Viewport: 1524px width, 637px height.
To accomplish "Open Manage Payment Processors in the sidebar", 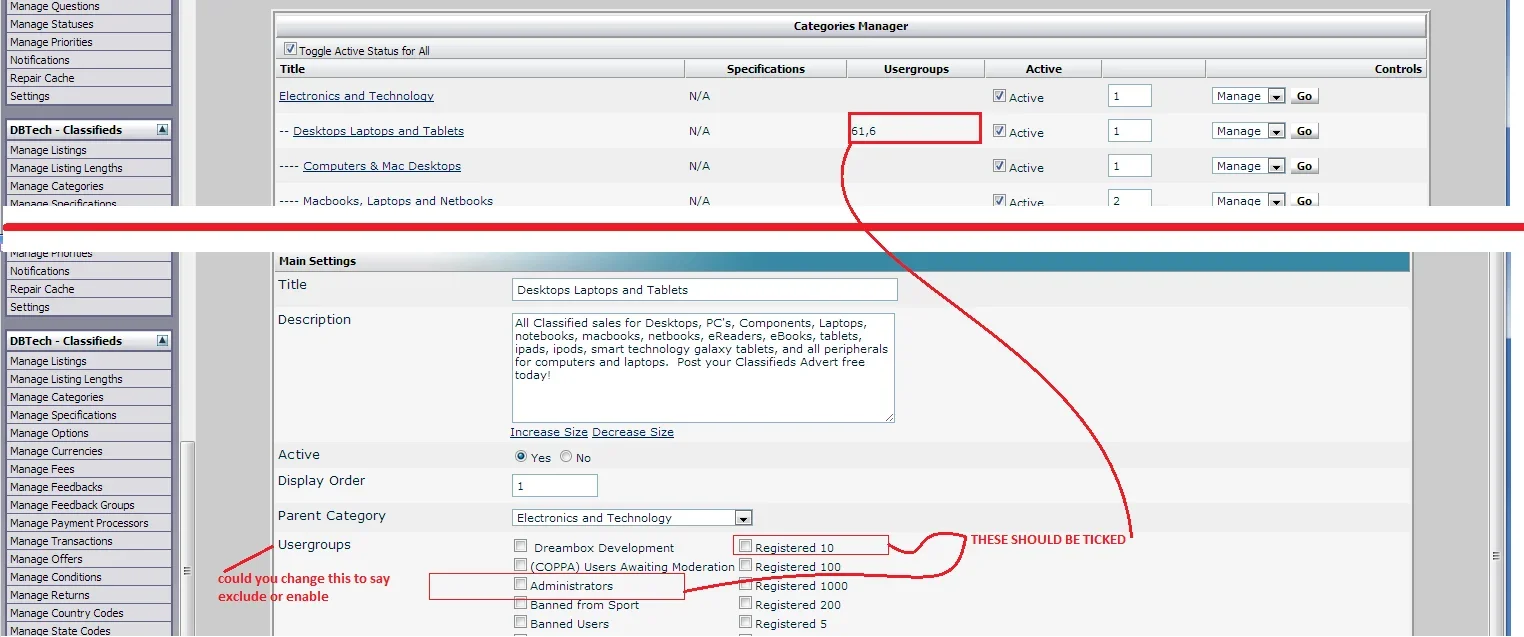I will point(79,523).
